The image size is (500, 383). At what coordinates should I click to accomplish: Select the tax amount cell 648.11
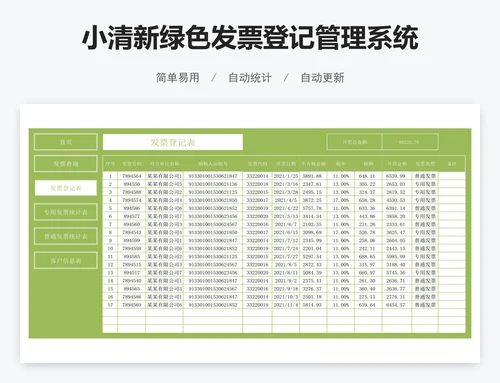tap(368, 176)
